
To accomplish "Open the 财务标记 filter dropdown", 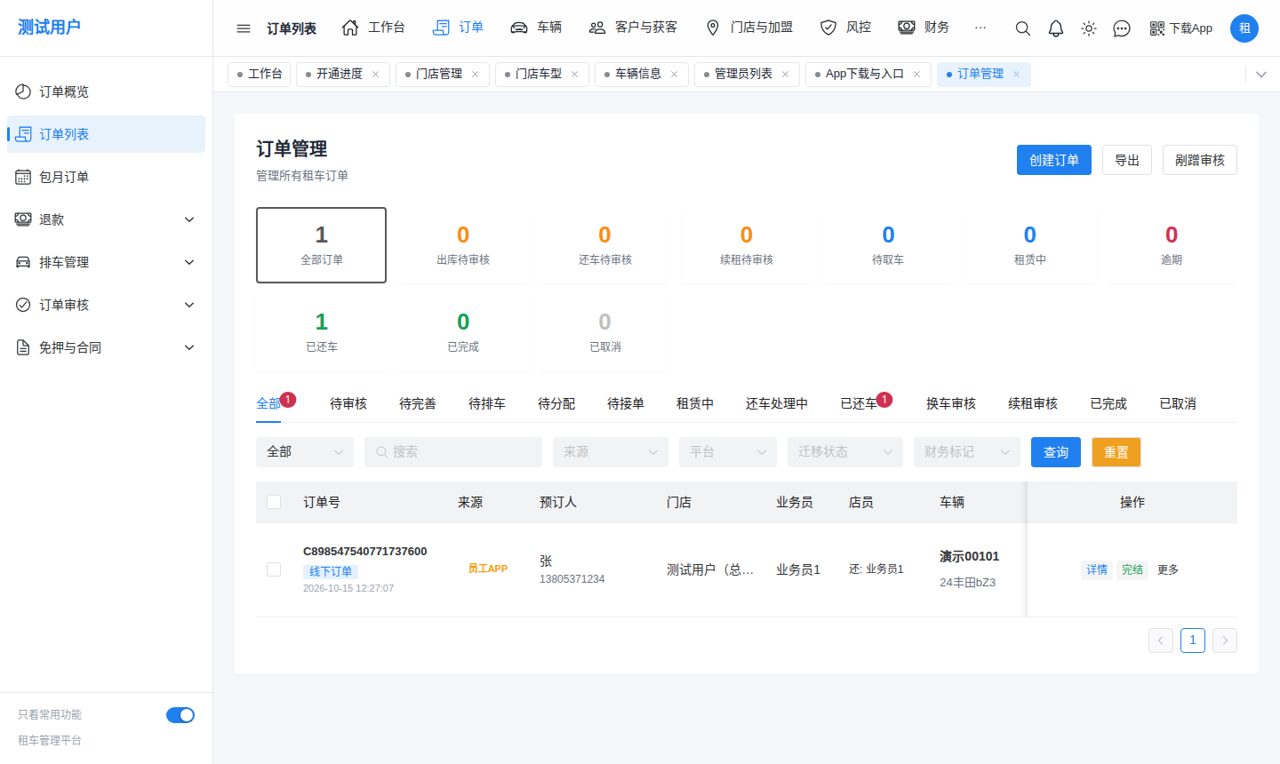I will [x=967, y=452].
